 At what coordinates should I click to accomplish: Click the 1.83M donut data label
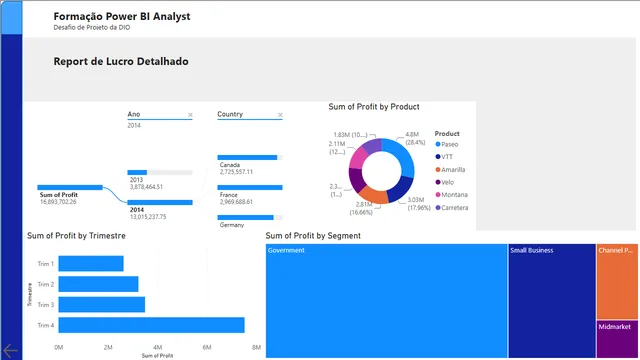coord(350,135)
